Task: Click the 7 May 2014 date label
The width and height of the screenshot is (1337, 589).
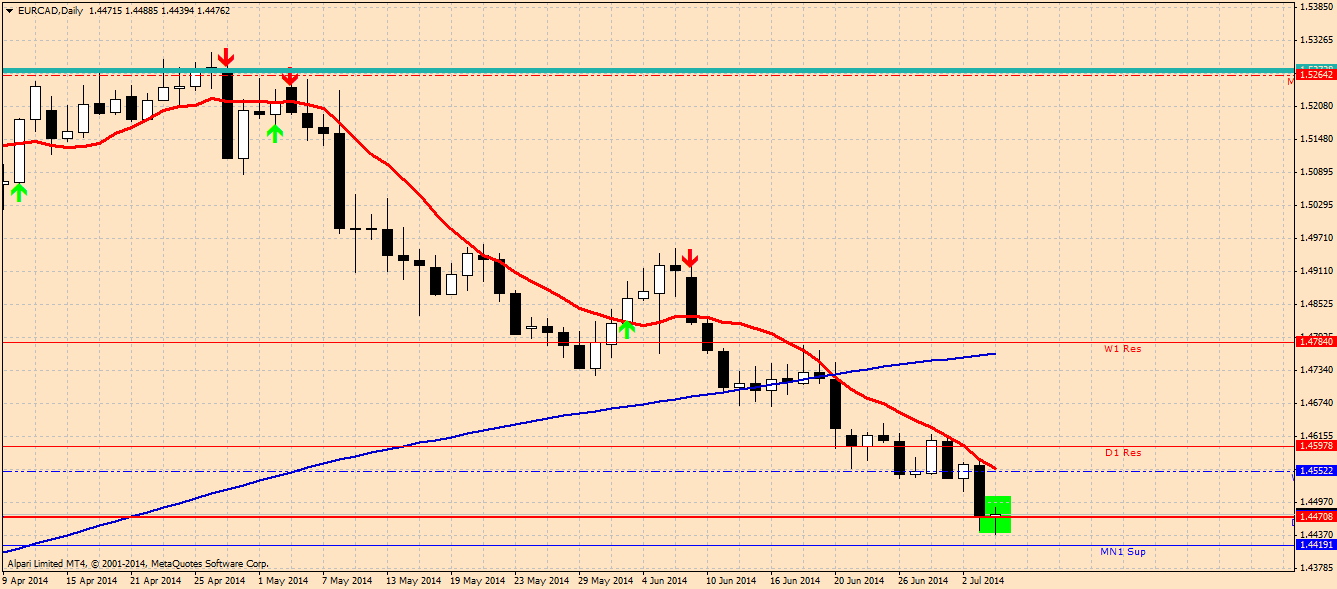Action: [348, 580]
